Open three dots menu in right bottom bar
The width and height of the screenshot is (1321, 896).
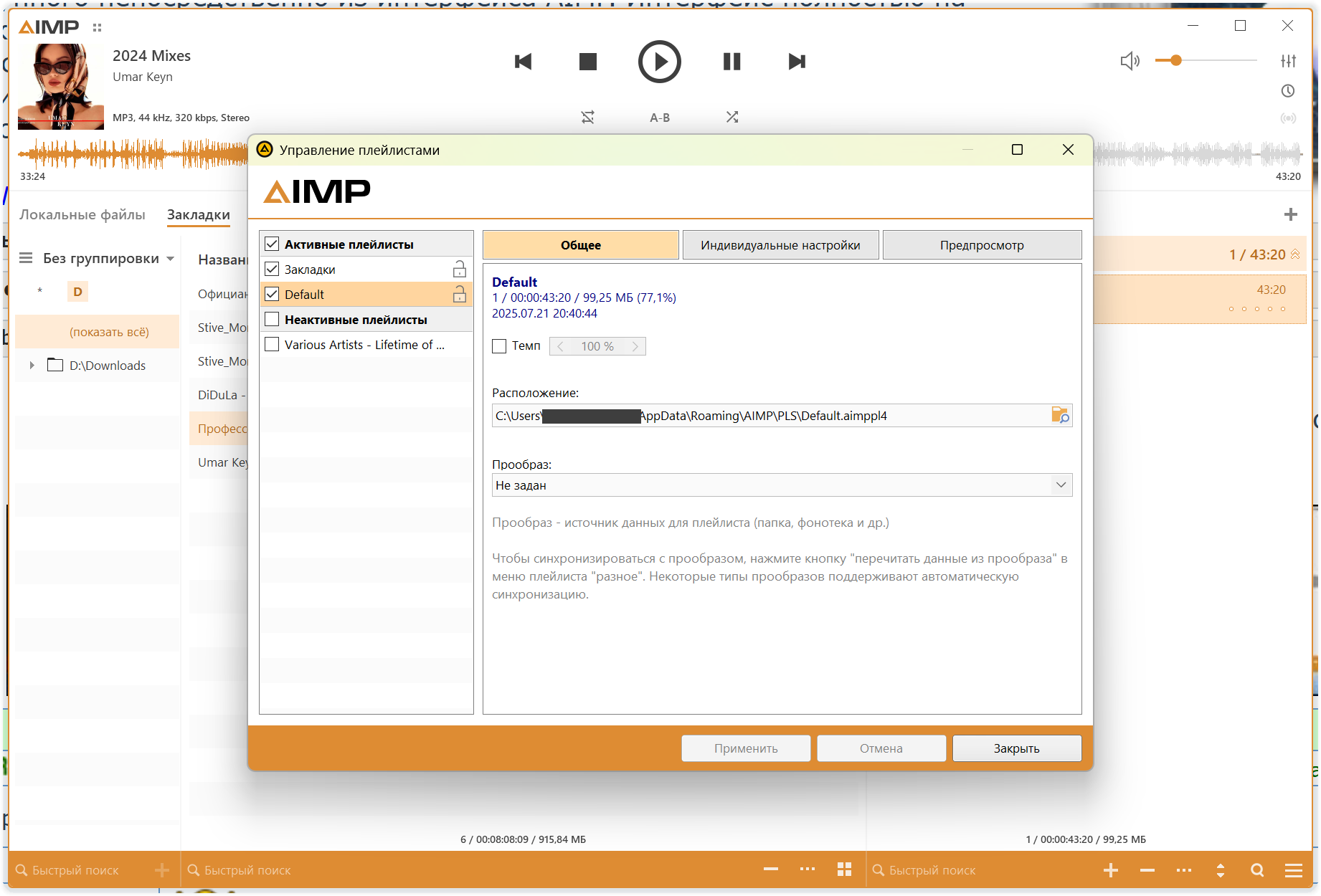pos(1184,870)
